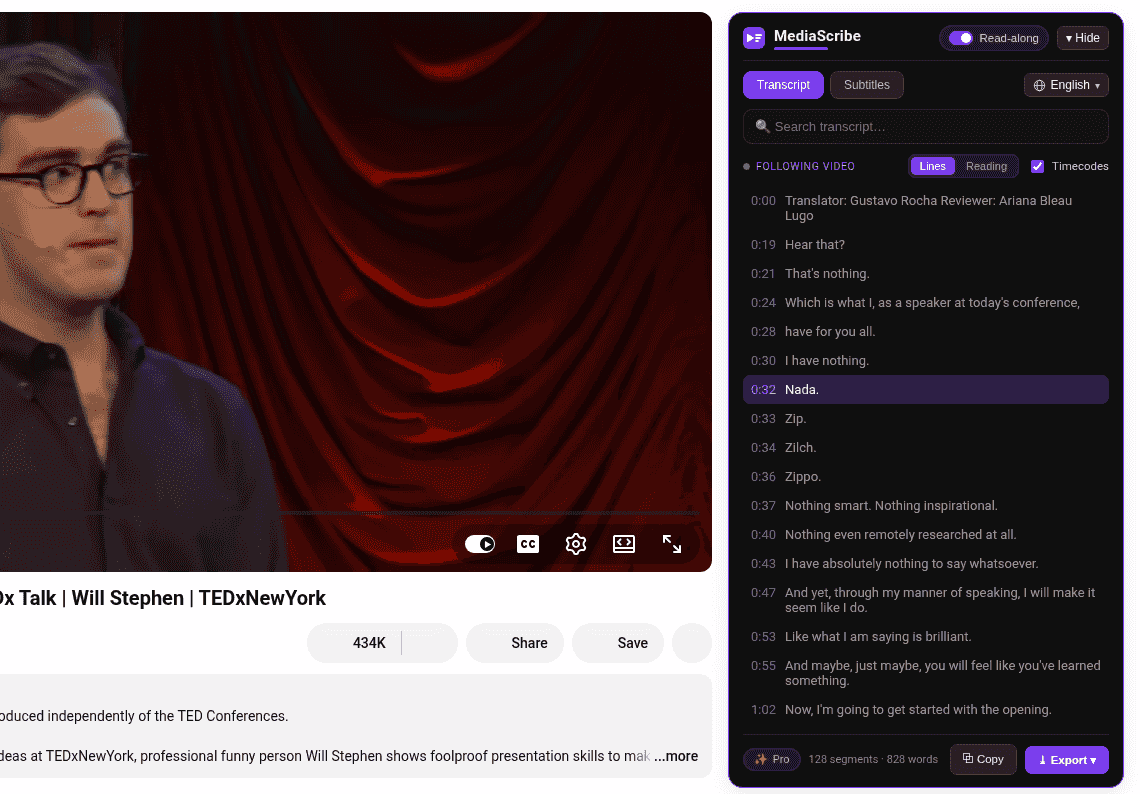Switch to the Subtitles tab
This screenshot has width=1140, height=794.
coord(867,85)
